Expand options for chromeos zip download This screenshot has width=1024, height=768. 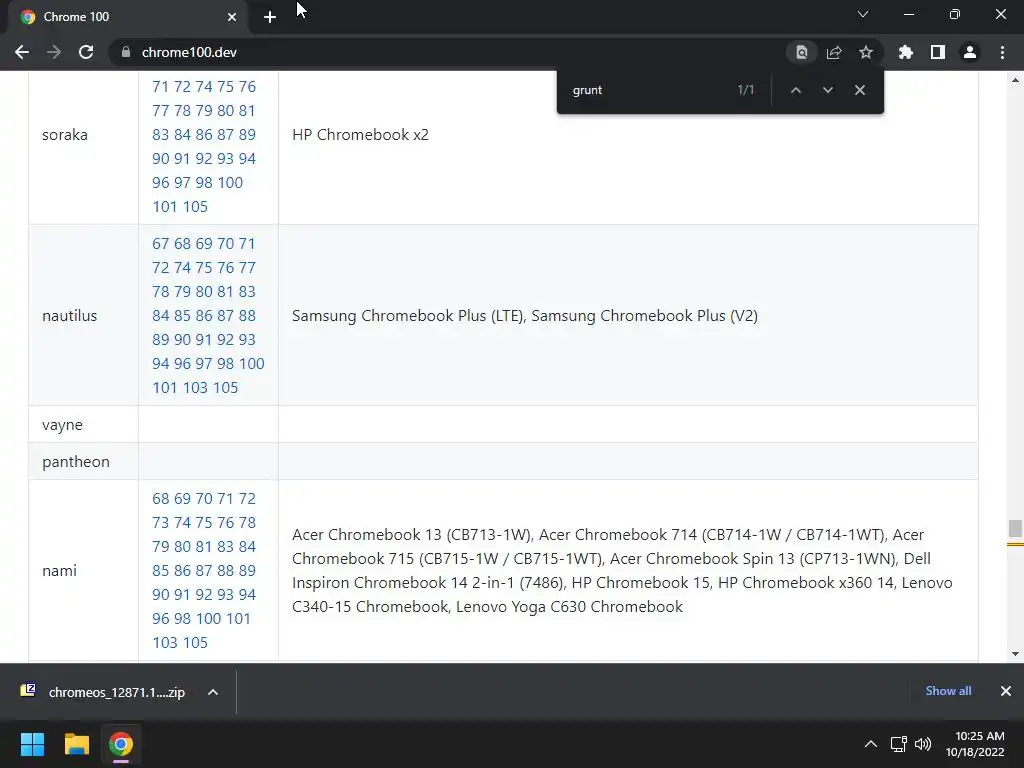(x=213, y=692)
